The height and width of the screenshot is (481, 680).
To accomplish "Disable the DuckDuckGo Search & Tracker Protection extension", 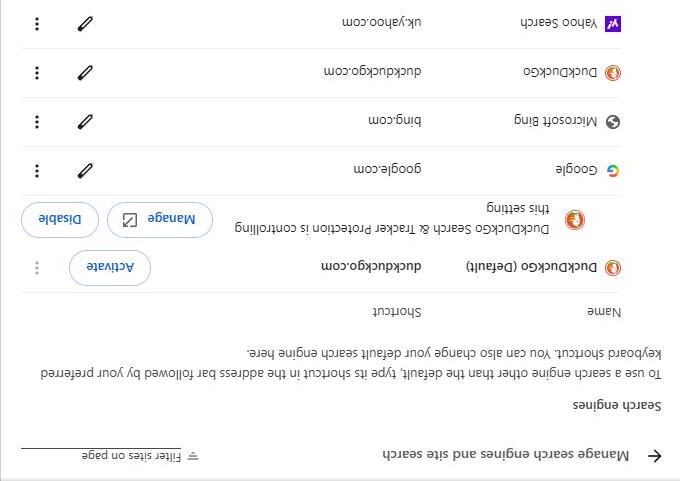I will coord(59,220).
